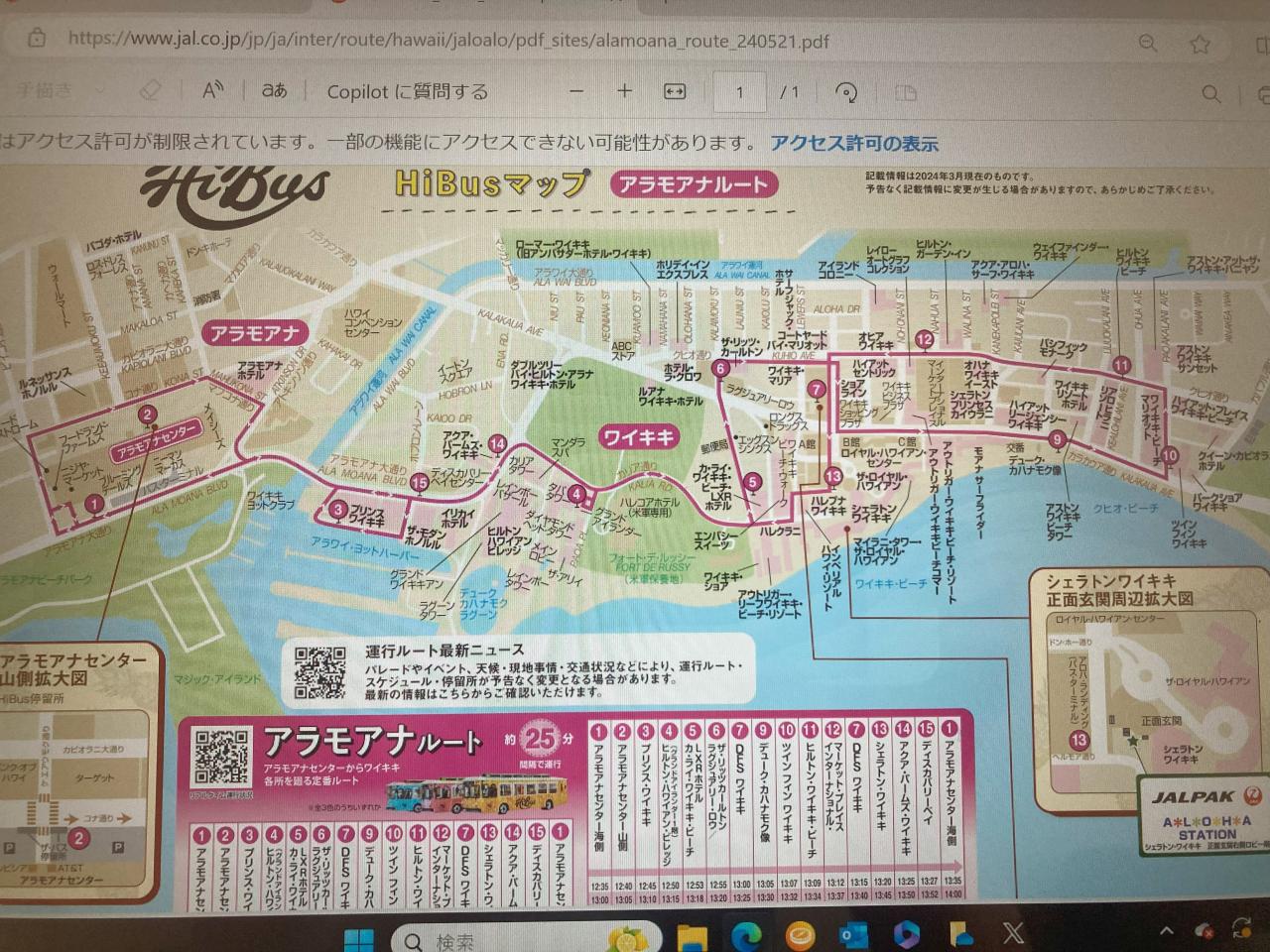The height and width of the screenshot is (952, 1270).
Task: Click the pink ワイキキ area label
Action: 638,436
